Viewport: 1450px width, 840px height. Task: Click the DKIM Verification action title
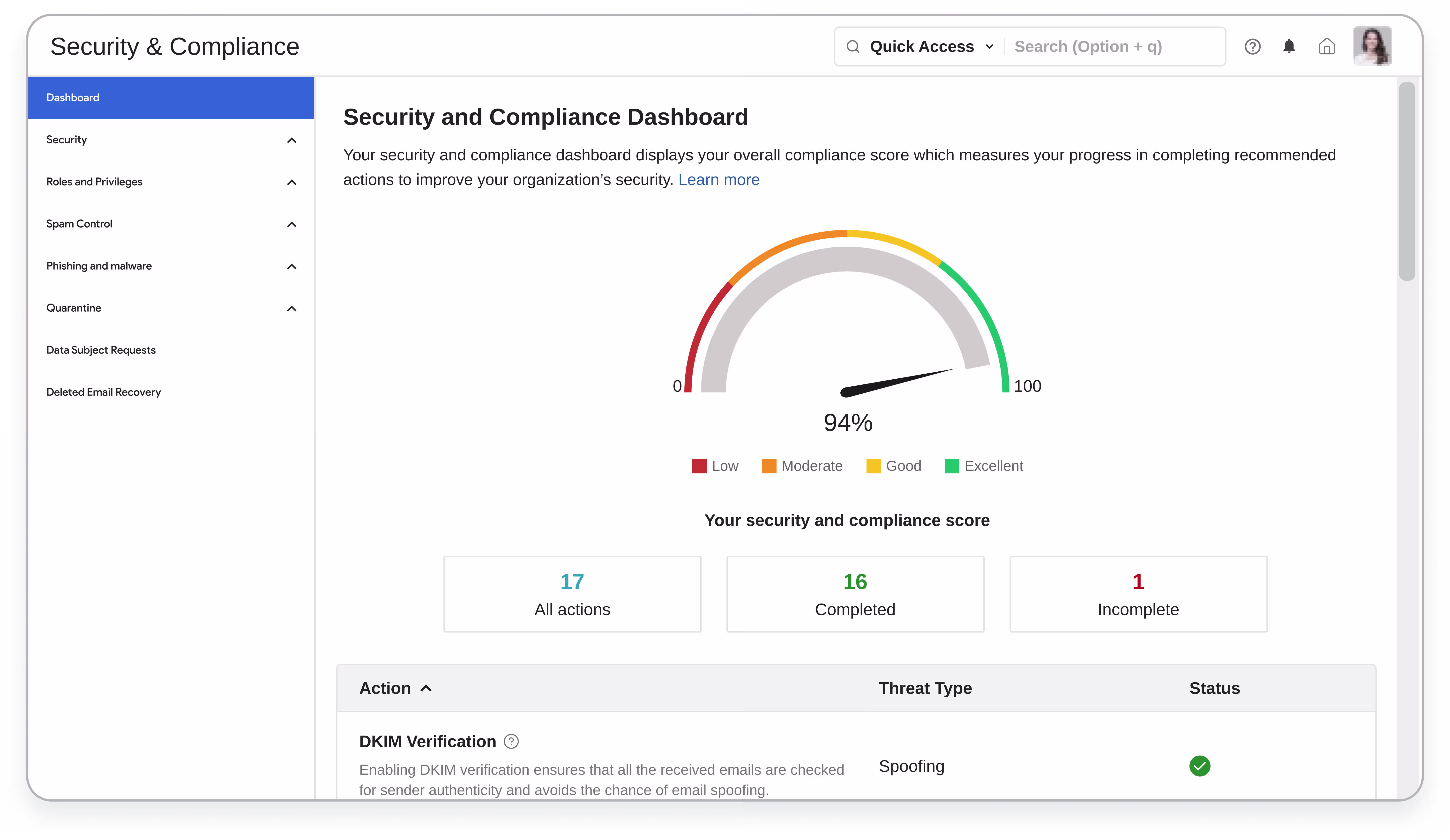[427, 741]
